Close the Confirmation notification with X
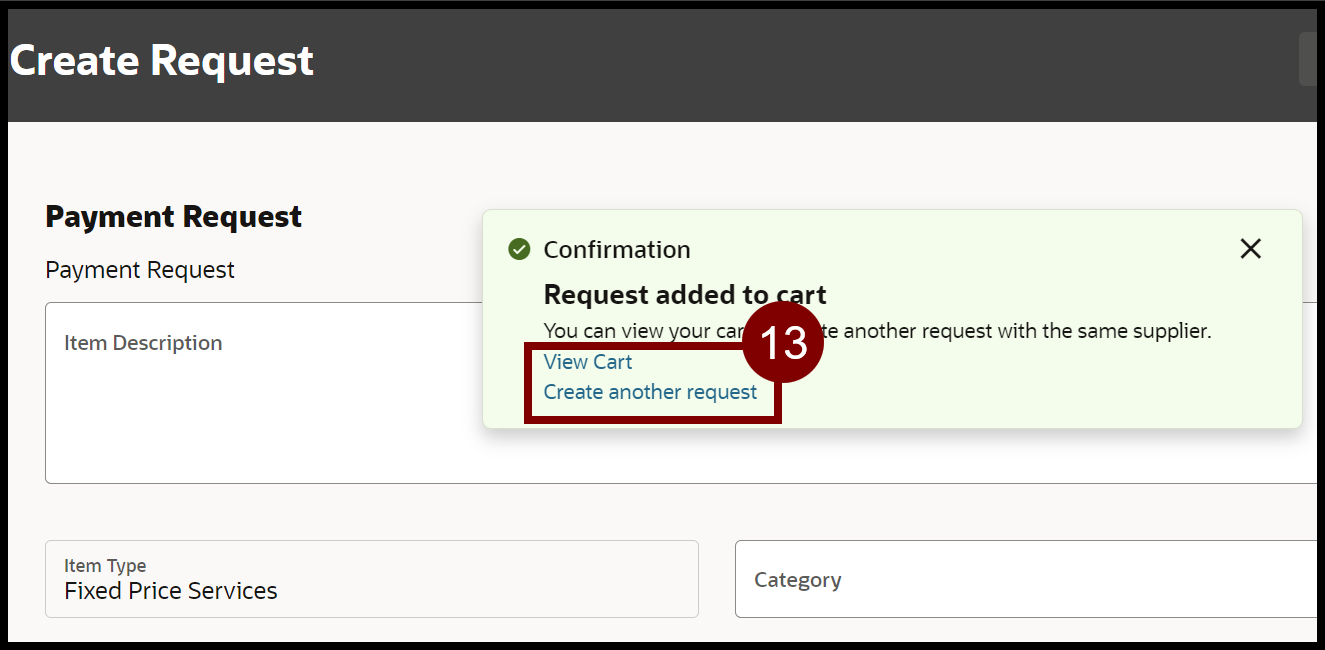Screen dimensions: 1325x650 click(x=1250, y=249)
